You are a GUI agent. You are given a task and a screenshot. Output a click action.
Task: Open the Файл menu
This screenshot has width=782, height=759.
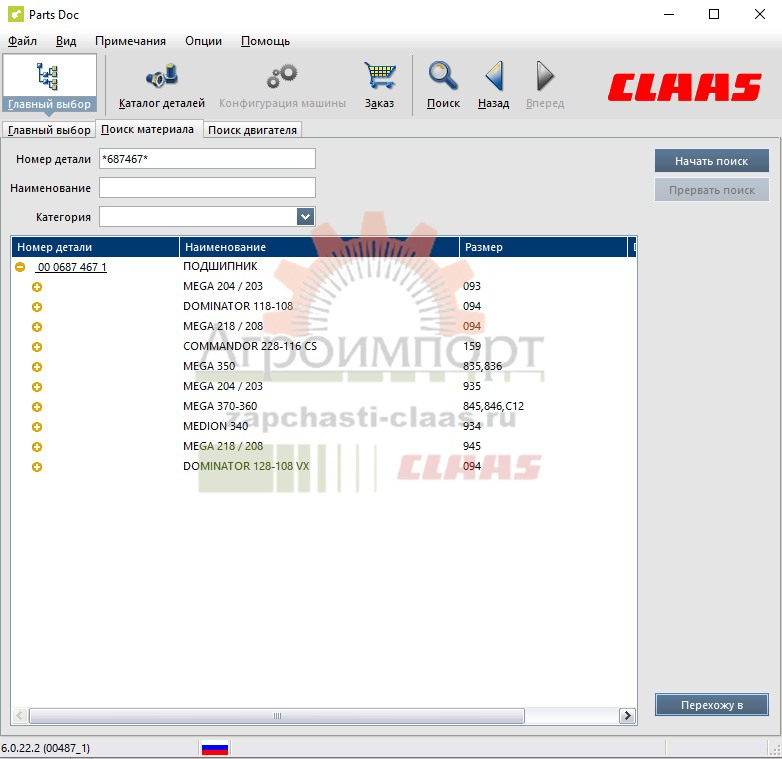click(22, 41)
